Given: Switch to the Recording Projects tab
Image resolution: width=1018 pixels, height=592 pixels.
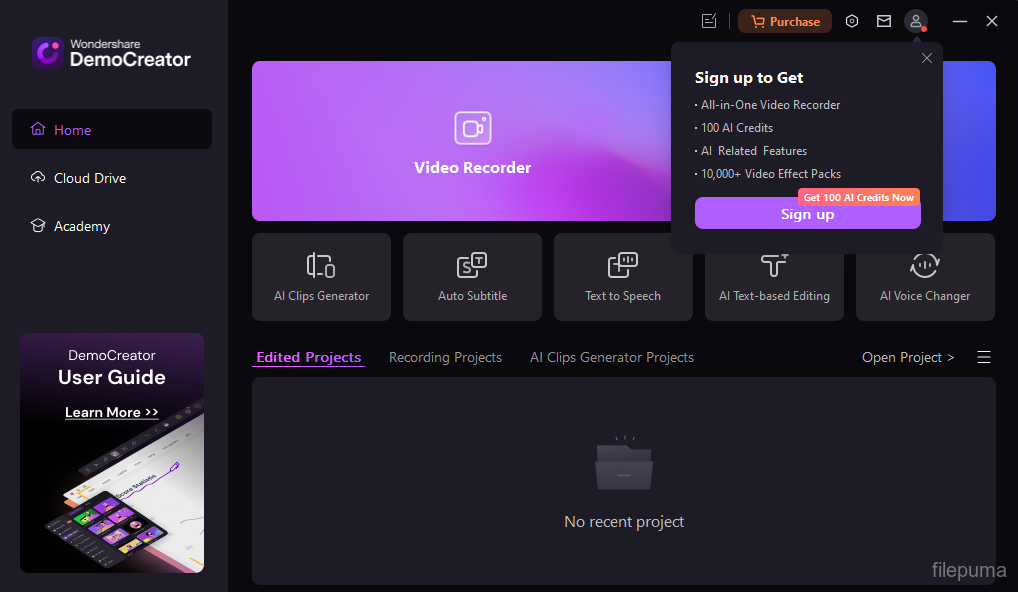Looking at the screenshot, I should 445,357.
